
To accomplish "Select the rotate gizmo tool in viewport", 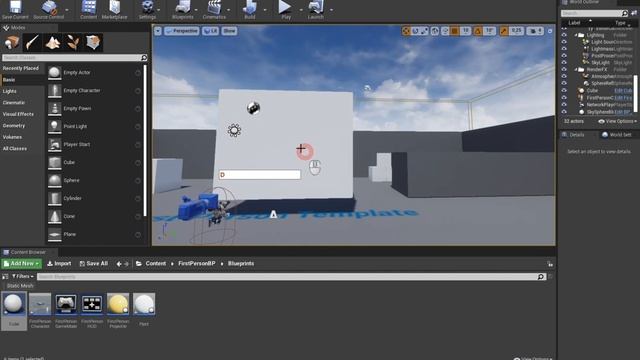I will point(415,31).
